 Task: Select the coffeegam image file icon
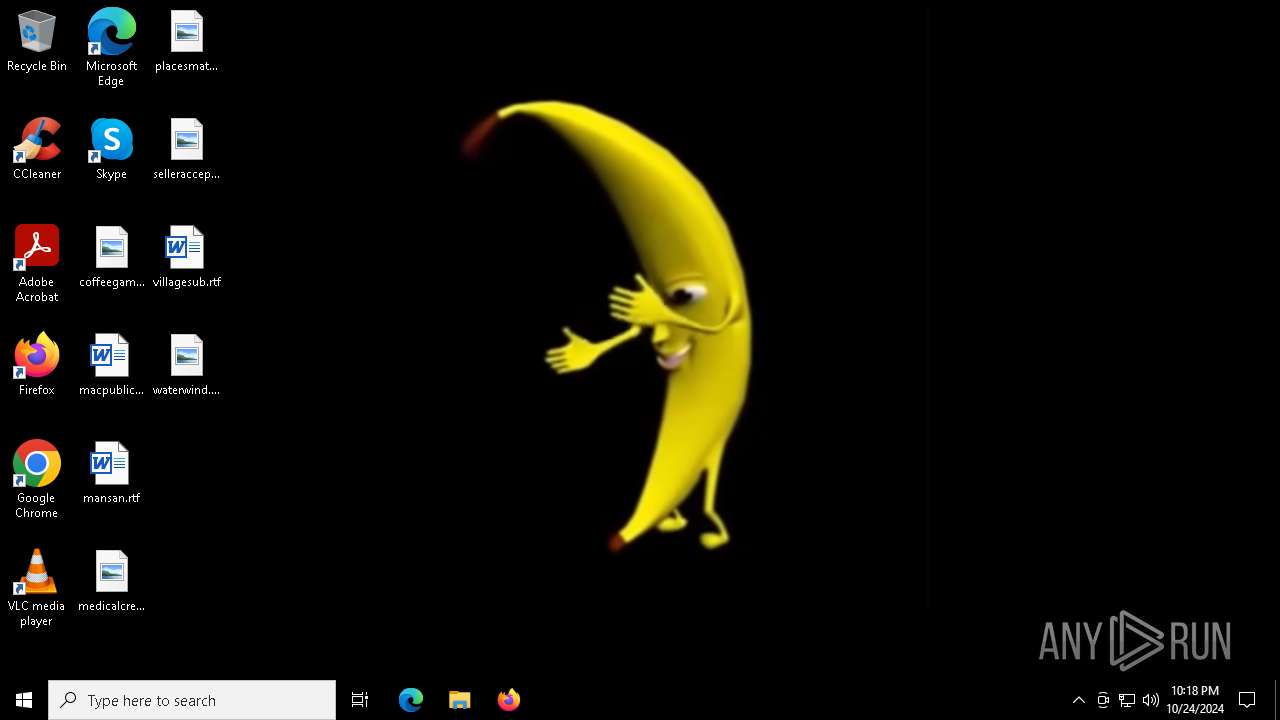(x=111, y=258)
